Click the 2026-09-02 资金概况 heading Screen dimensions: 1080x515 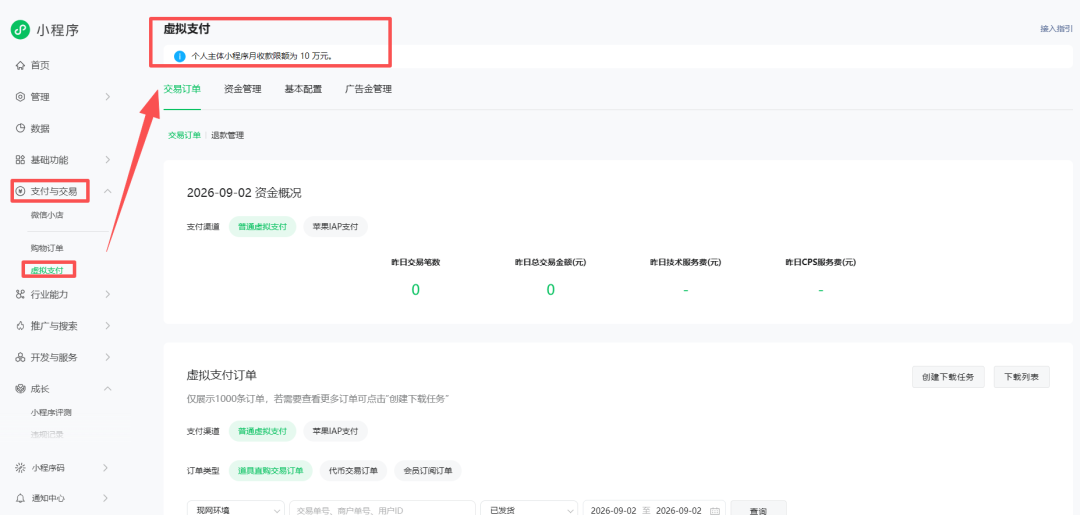245,193
